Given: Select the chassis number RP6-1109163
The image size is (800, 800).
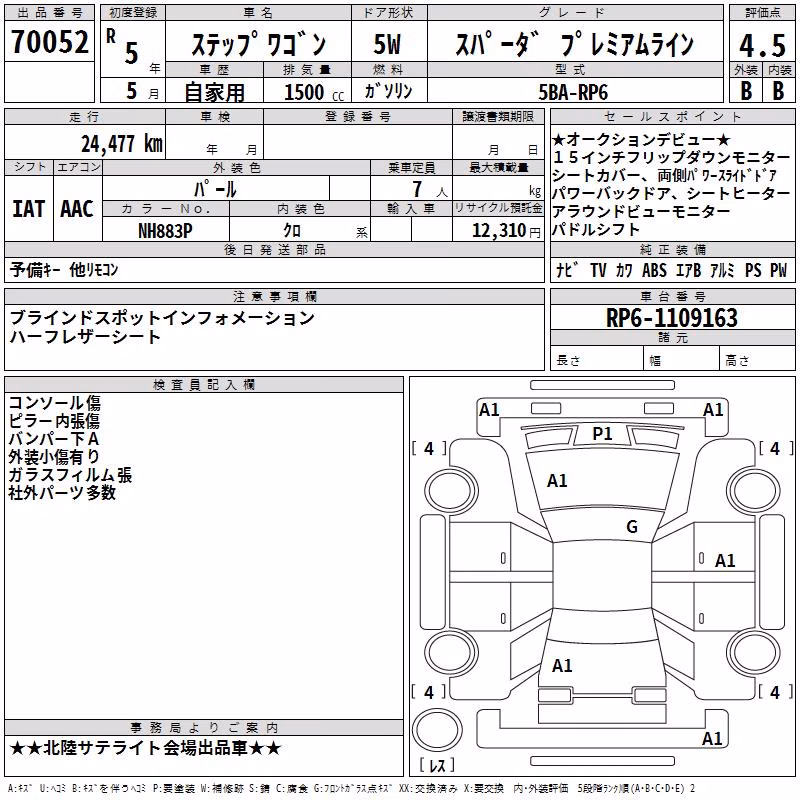Looking at the screenshot, I should click(672, 318).
